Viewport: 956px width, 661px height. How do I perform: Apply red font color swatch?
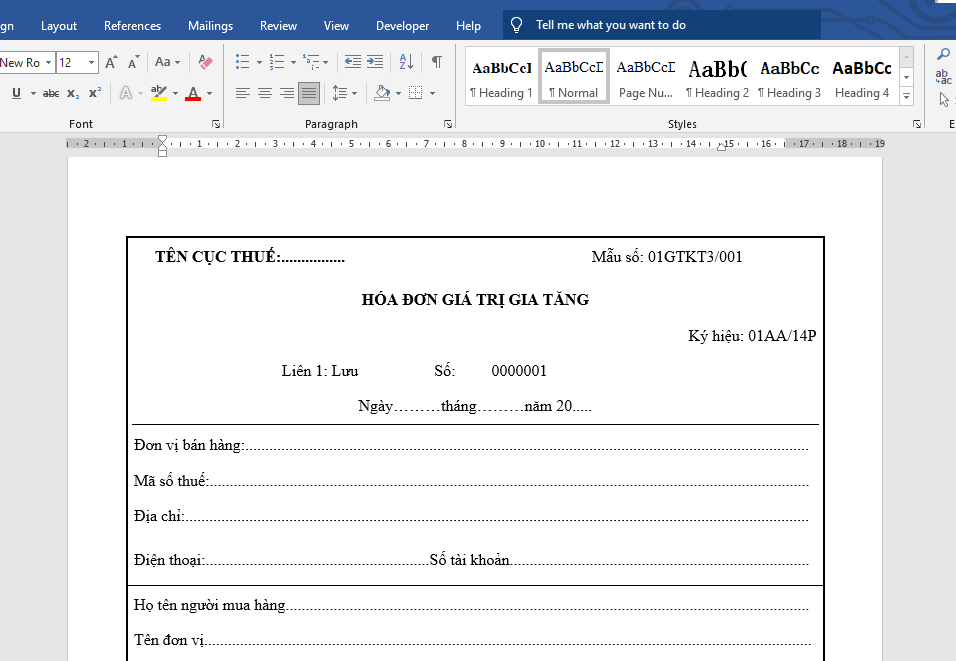(192, 93)
